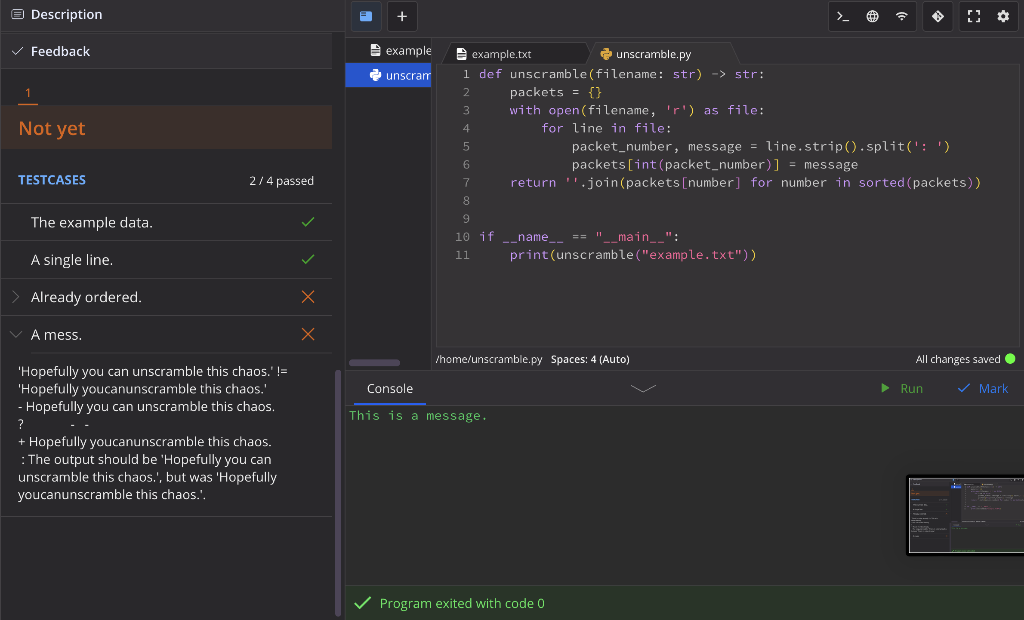Screen dimensions: 1024x620
Task: Switch to the example.txt editor tab
Action: pyautogui.click(x=502, y=54)
